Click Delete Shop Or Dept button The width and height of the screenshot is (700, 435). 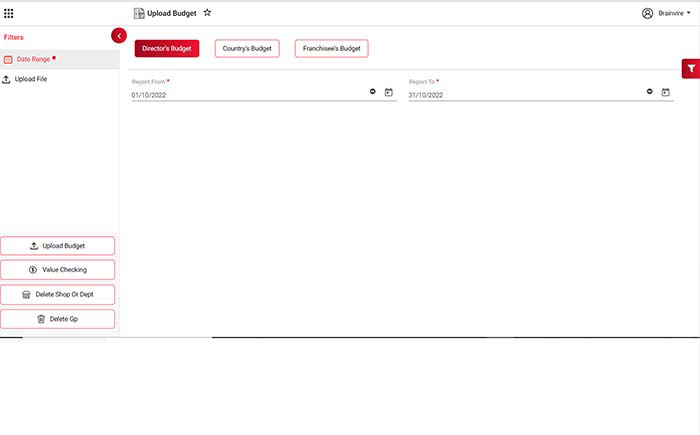coord(58,294)
